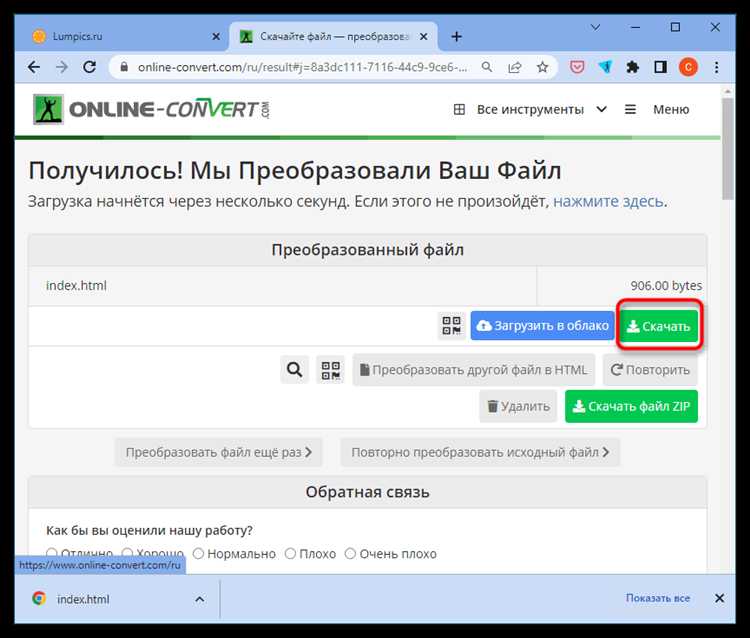The height and width of the screenshot is (638, 750).
Task: Choose the Очень плохо radio option
Action: [350, 553]
